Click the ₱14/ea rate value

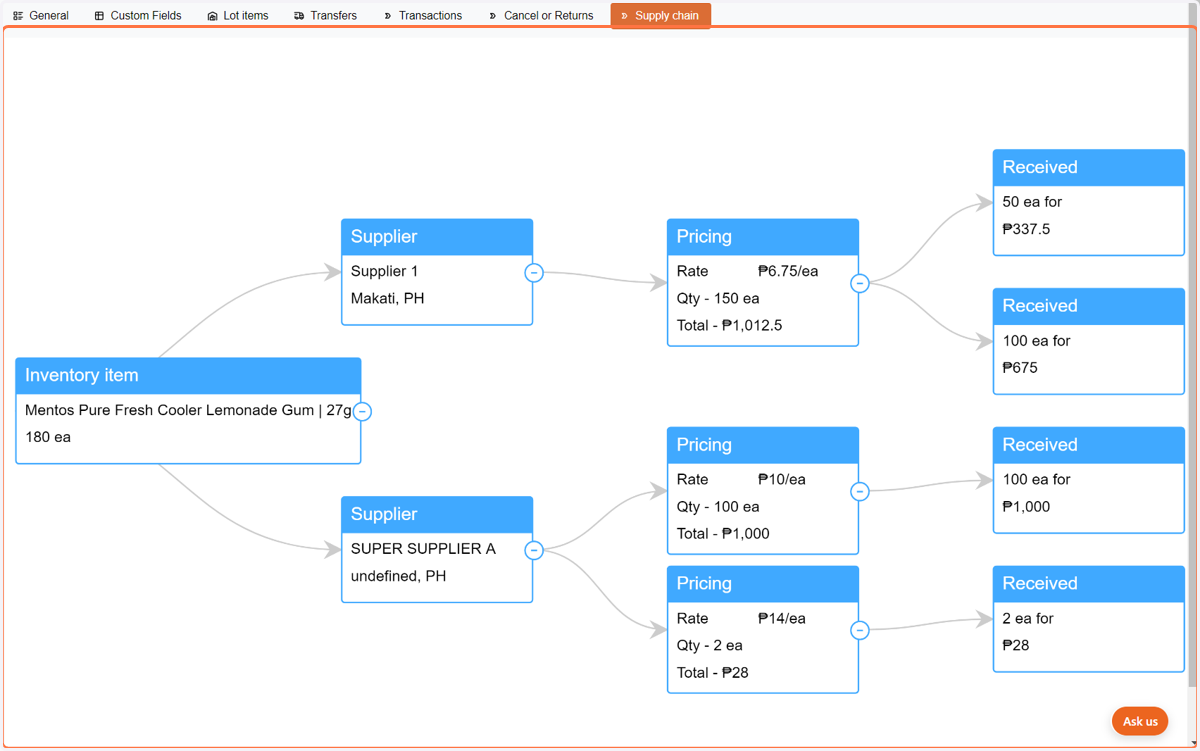tap(782, 618)
